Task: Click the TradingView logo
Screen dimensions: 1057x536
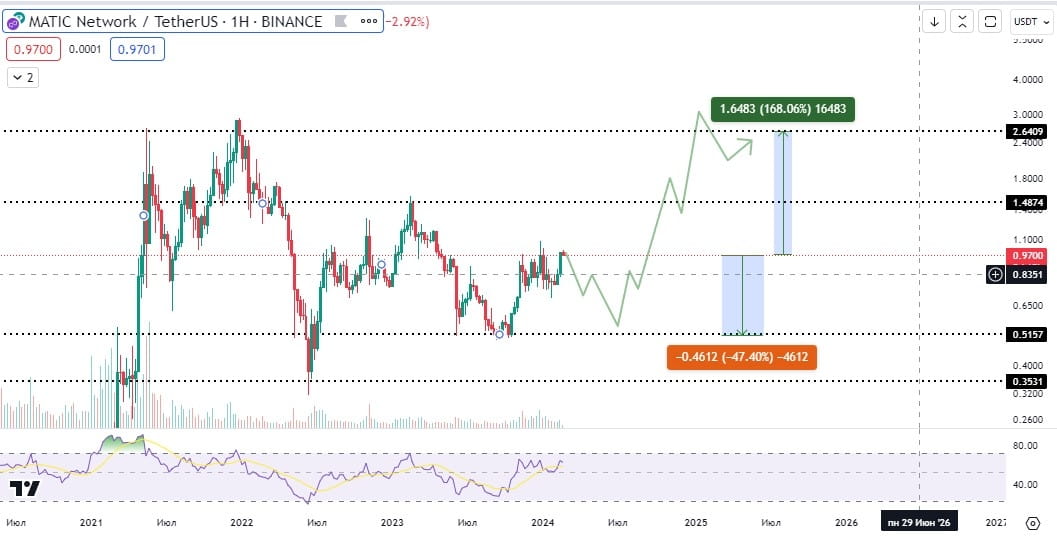Action: pyautogui.click(x=24, y=488)
